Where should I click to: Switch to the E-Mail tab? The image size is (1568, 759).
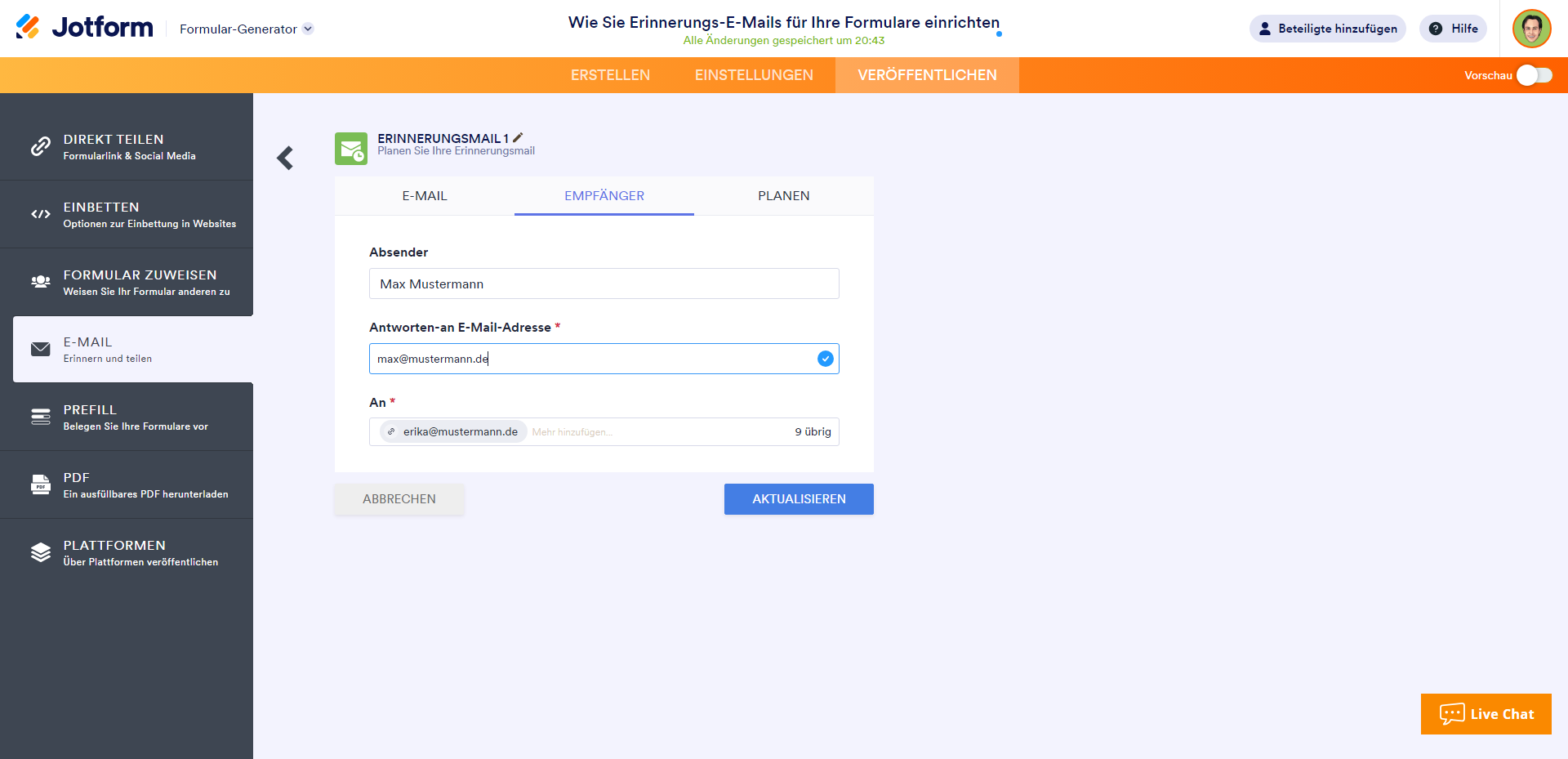pyautogui.click(x=425, y=196)
